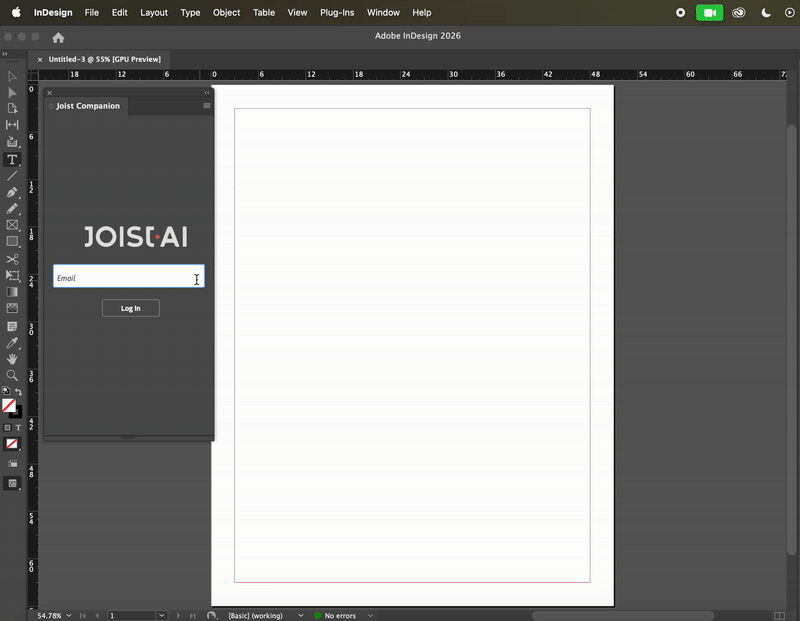Pick the Direct Selection tool
The height and width of the screenshot is (621, 800).
tap(12, 93)
